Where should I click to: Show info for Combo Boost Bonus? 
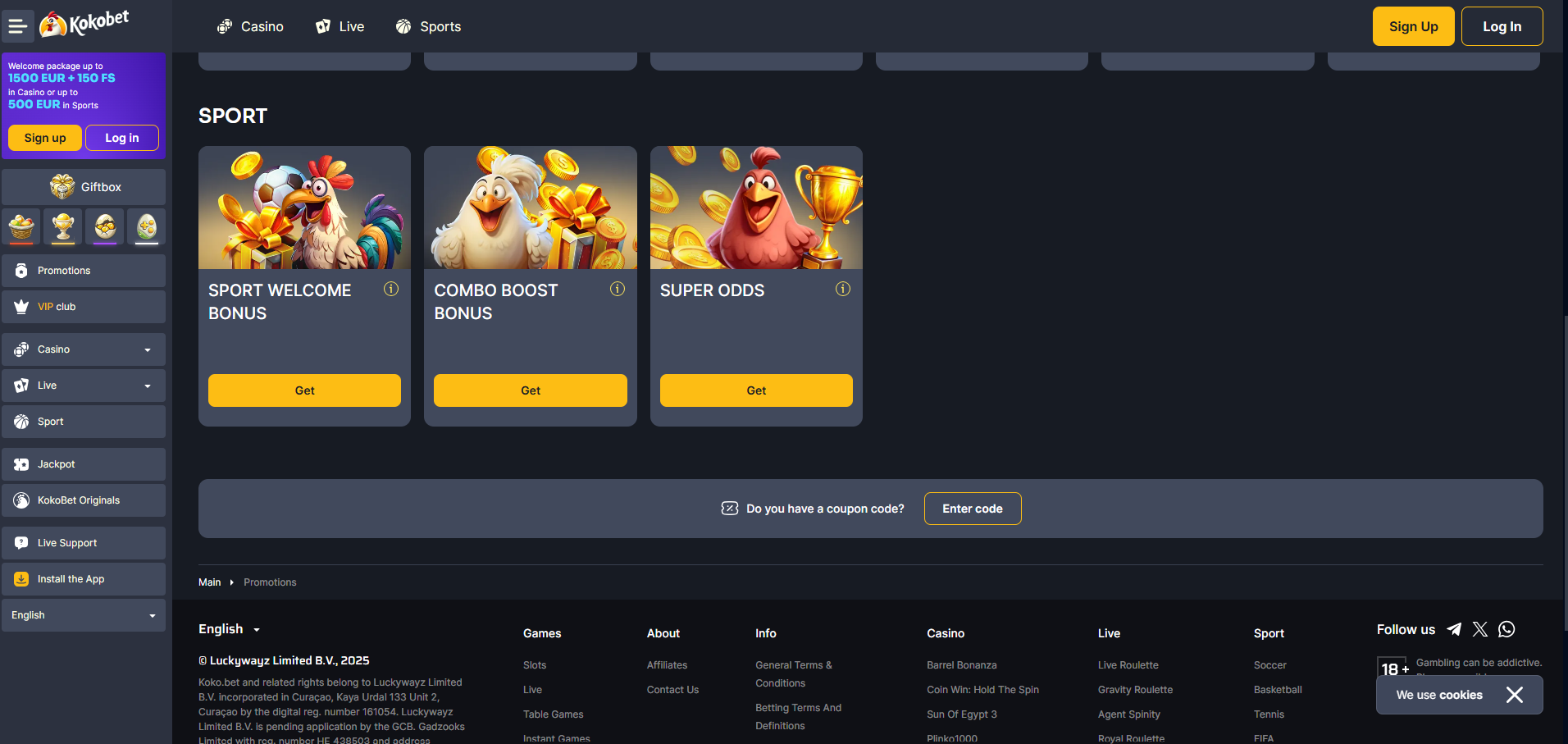point(618,289)
